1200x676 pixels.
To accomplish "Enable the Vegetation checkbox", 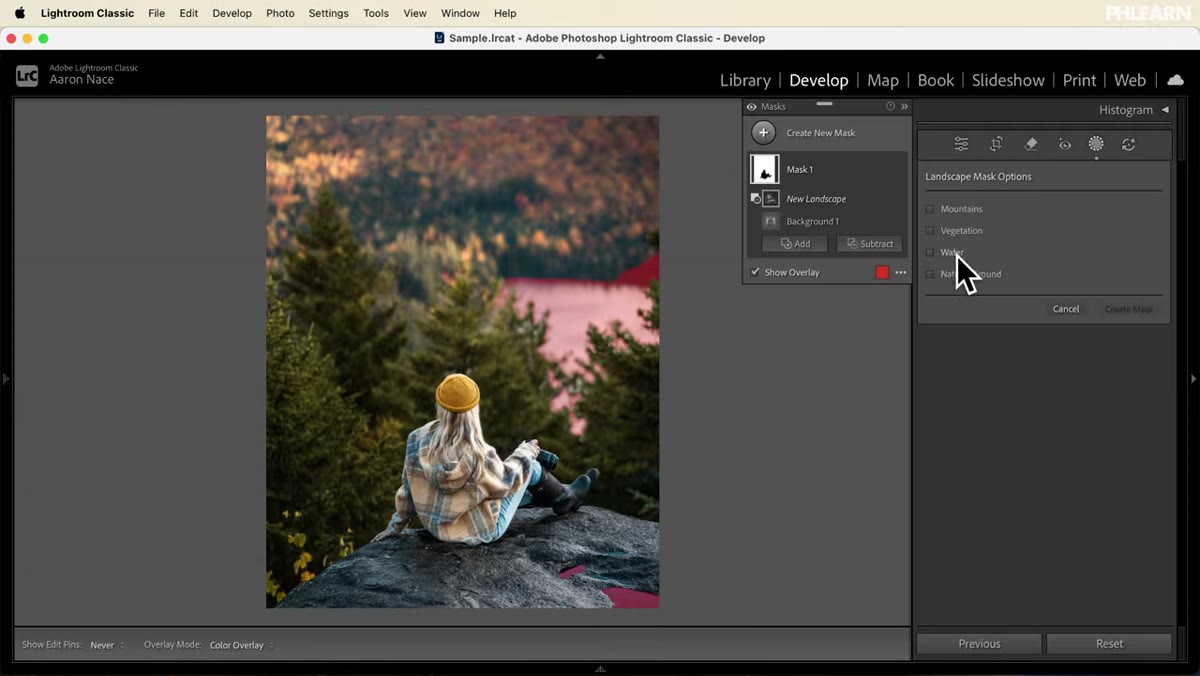I will point(930,230).
